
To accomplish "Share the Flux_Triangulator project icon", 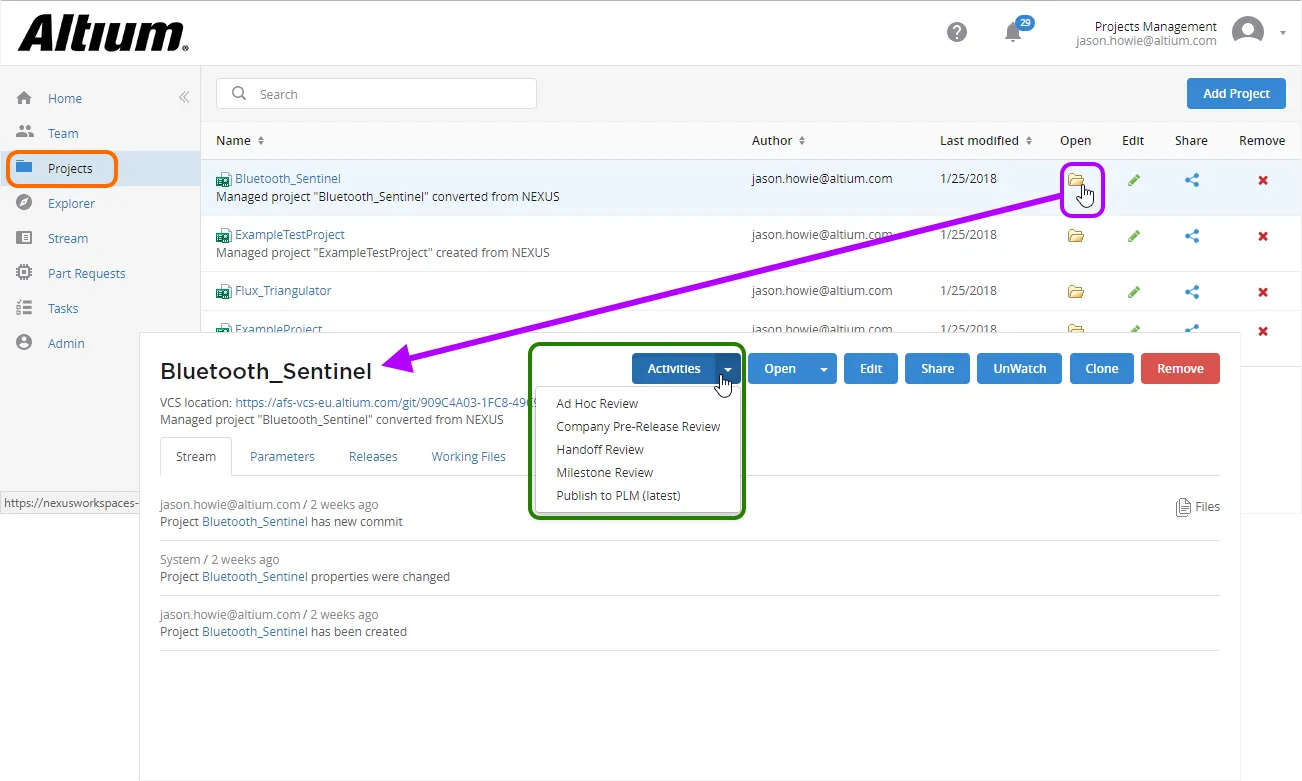I will (x=1192, y=292).
